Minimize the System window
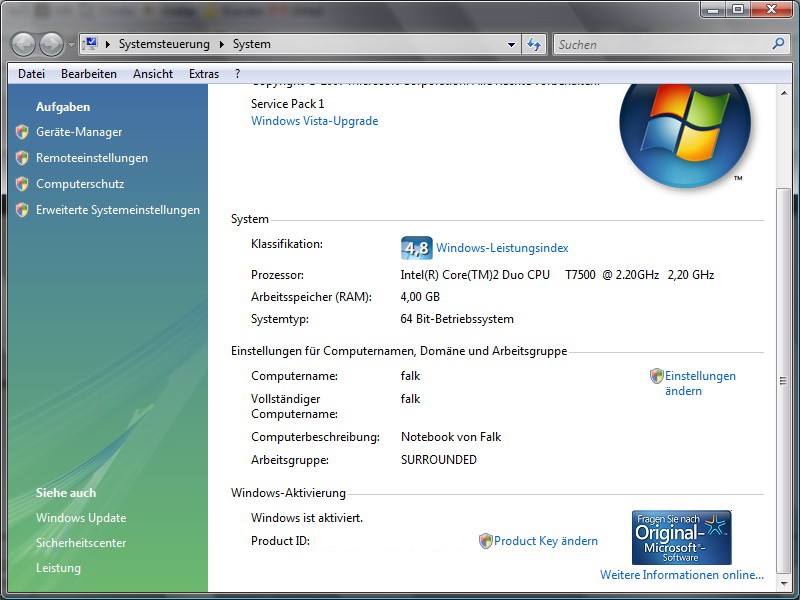 713,9
